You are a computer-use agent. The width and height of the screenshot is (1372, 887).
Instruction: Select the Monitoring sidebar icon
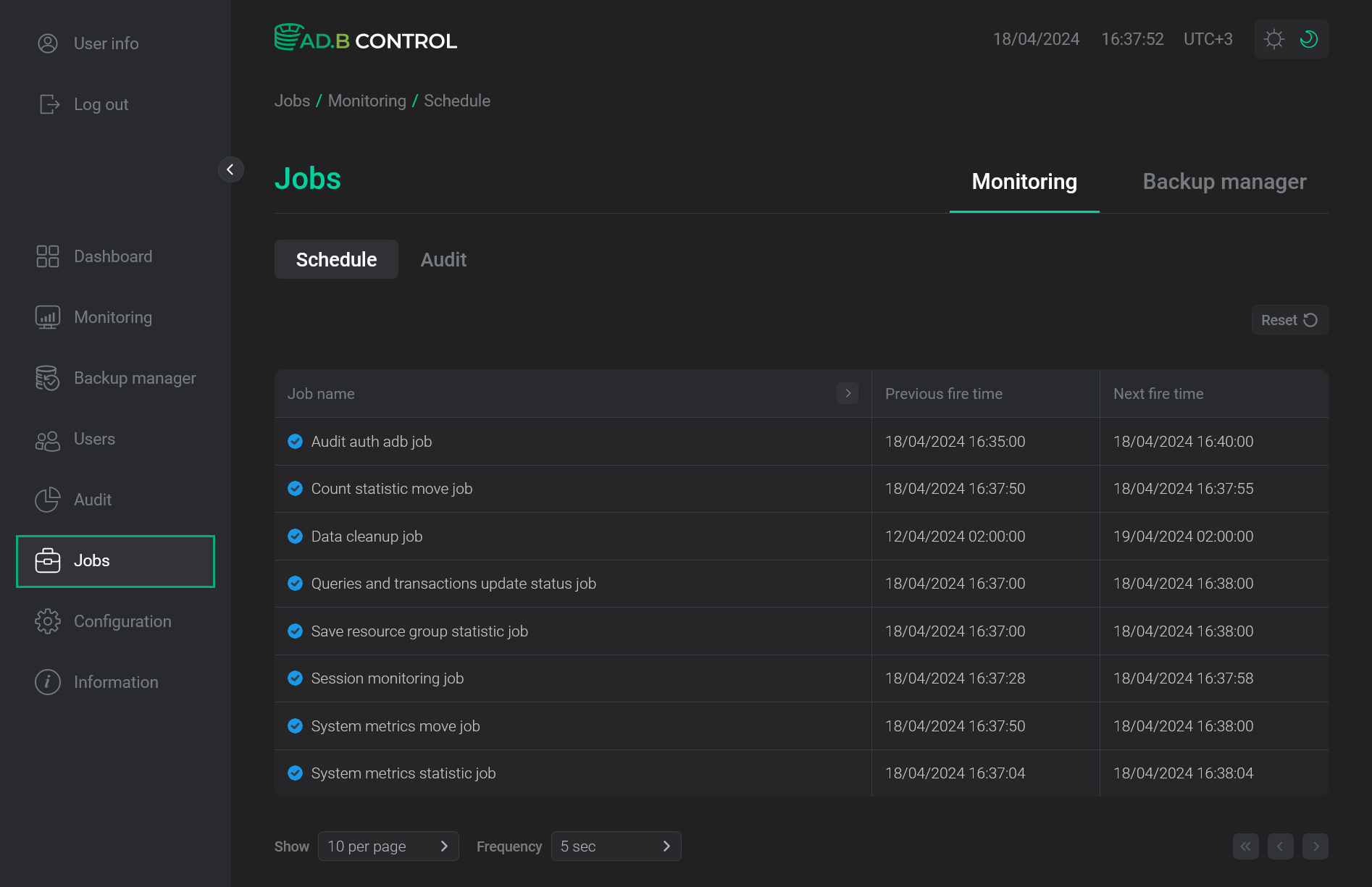click(48, 316)
